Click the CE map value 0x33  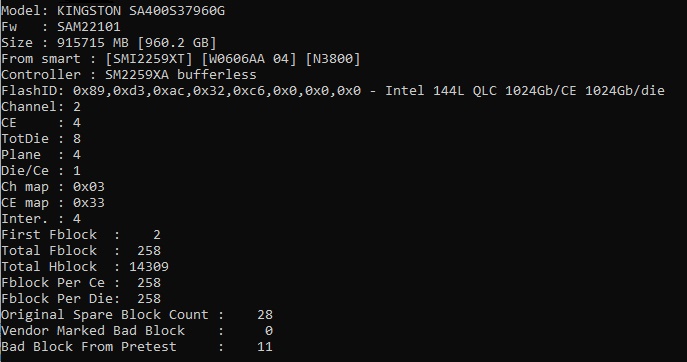(x=89, y=202)
